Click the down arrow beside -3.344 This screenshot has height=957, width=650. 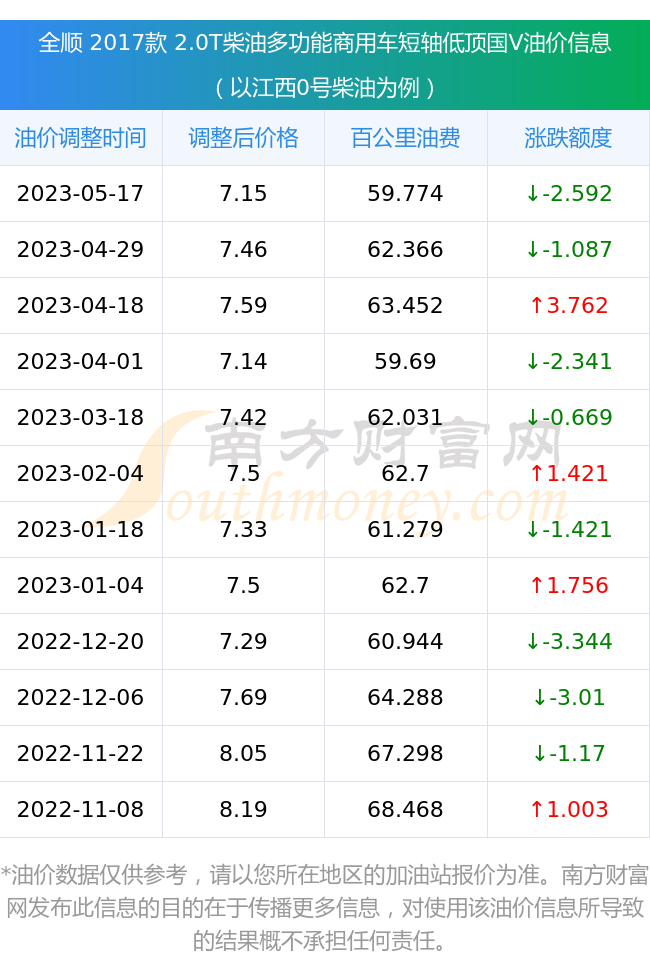point(533,641)
